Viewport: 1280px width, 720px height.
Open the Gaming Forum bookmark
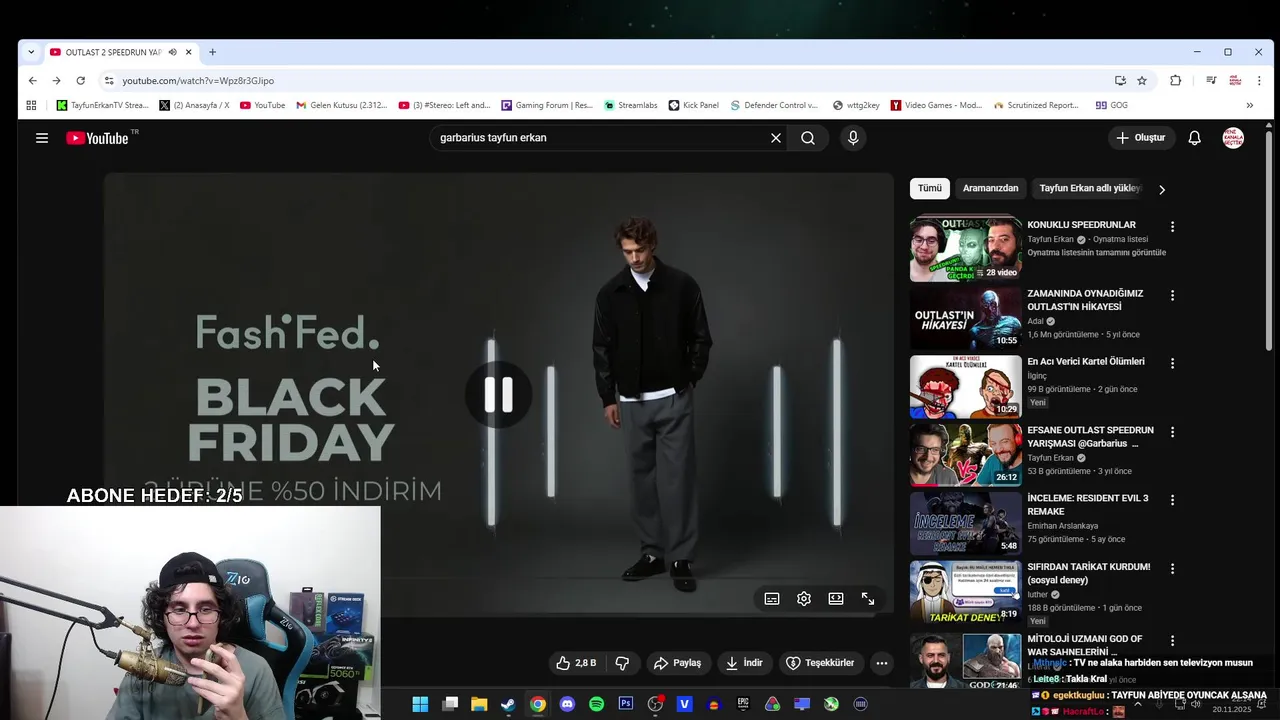[x=547, y=105]
